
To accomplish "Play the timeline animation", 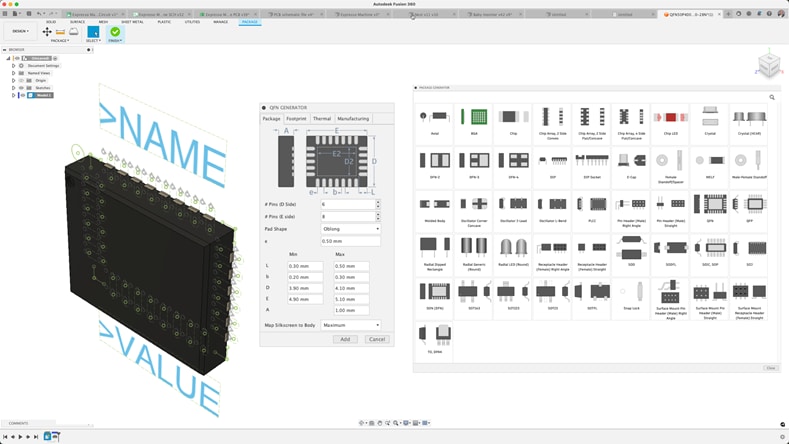I will click(x=20, y=437).
